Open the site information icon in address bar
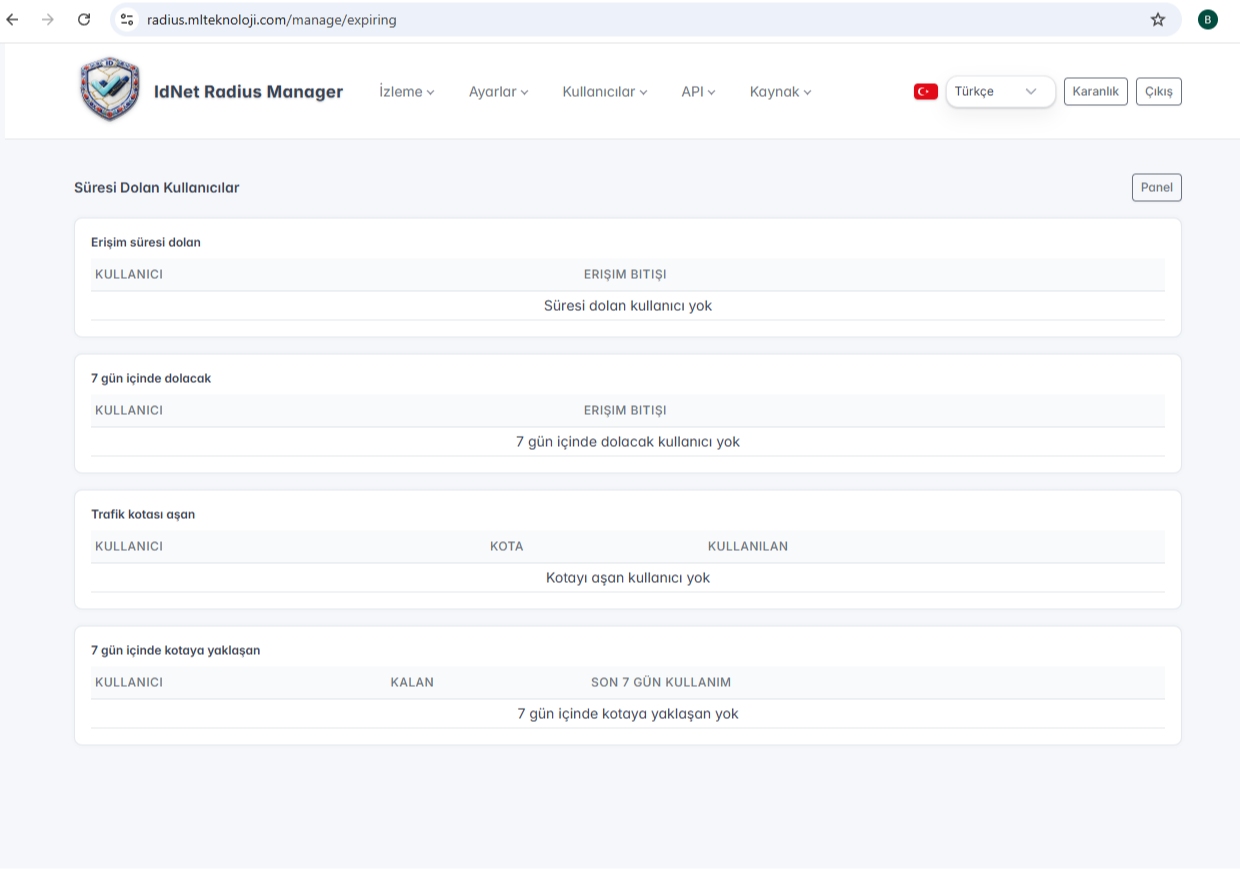This screenshot has width=1240, height=869. 127,19
